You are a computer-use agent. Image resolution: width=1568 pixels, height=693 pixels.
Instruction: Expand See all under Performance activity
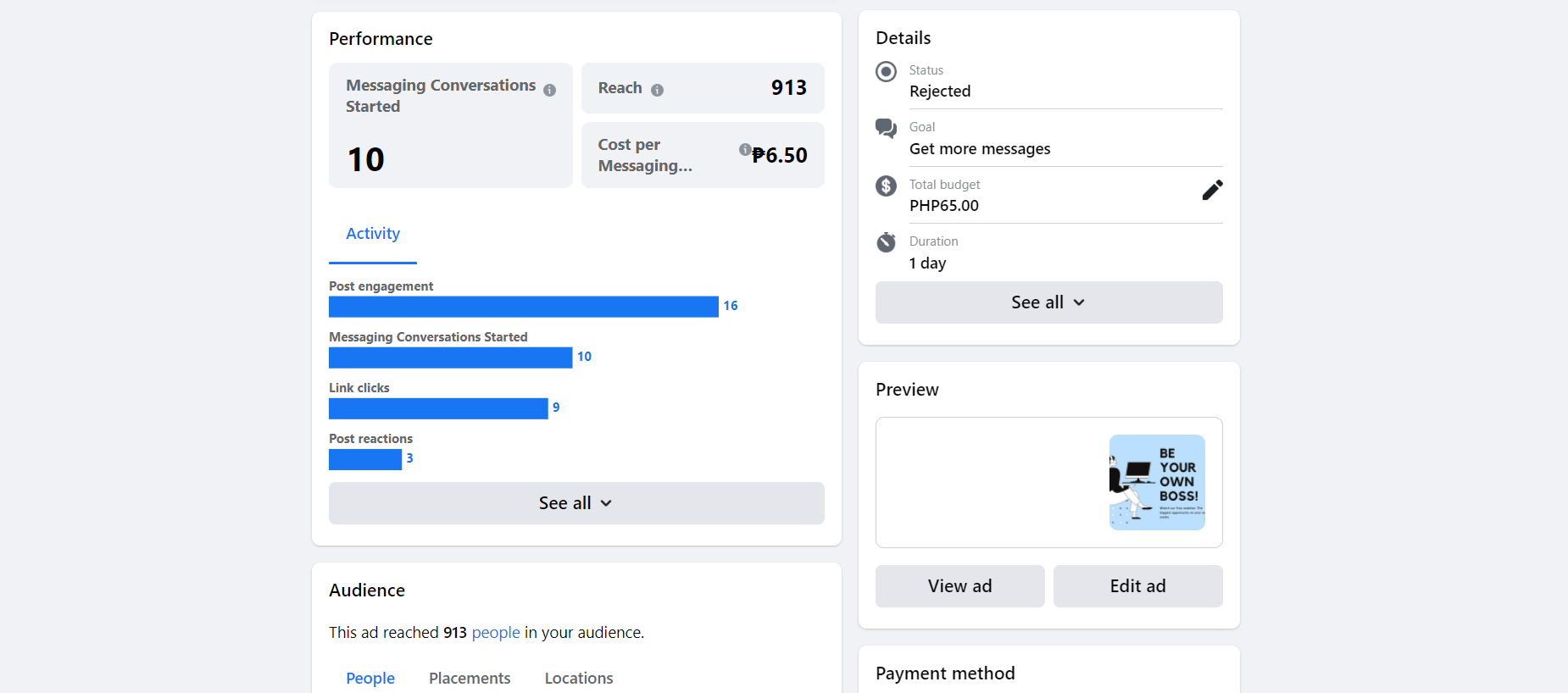coord(576,503)
